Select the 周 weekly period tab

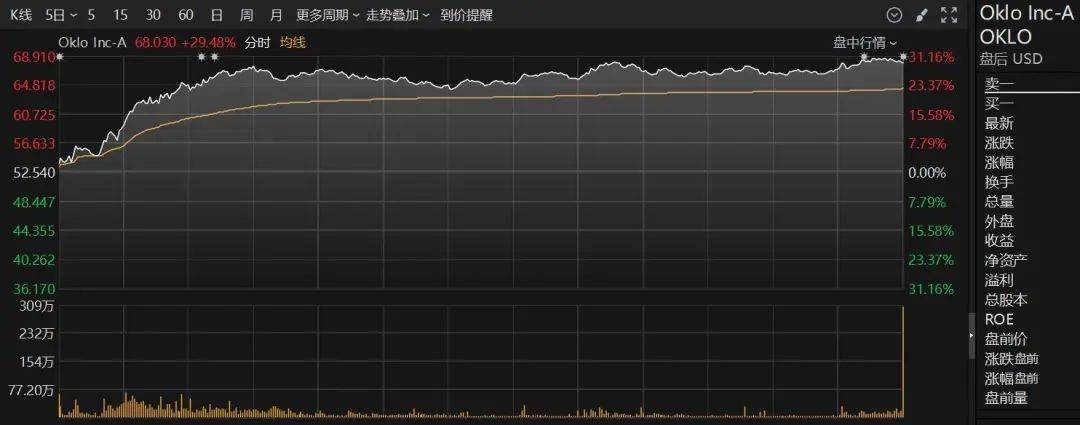click(x=247, y=15)
